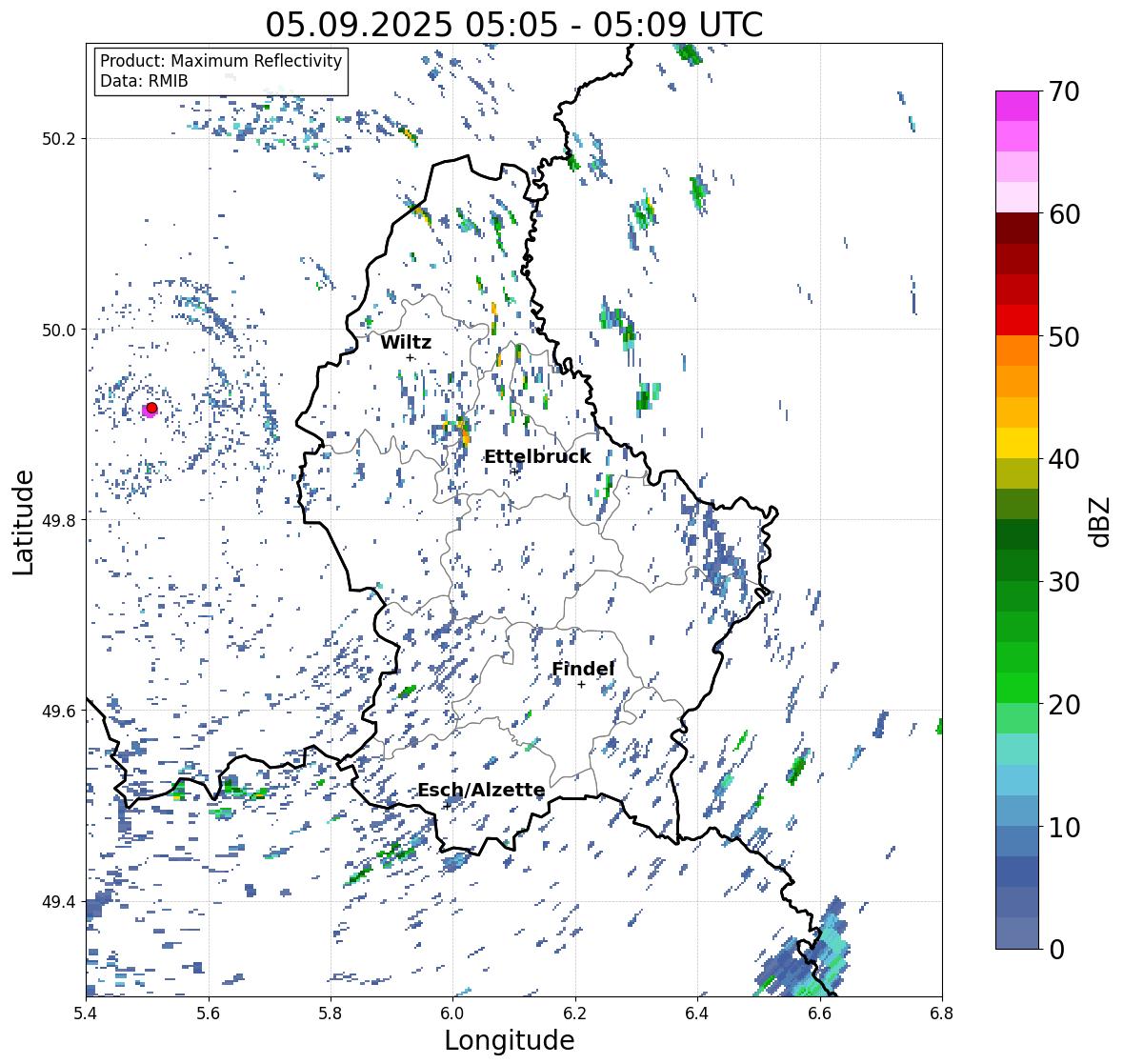Click the Wiltz station label

406,342
